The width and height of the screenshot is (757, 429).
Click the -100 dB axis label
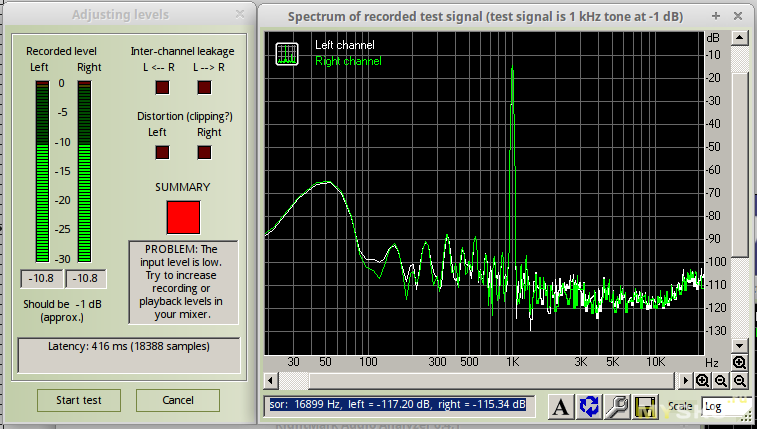716,262
